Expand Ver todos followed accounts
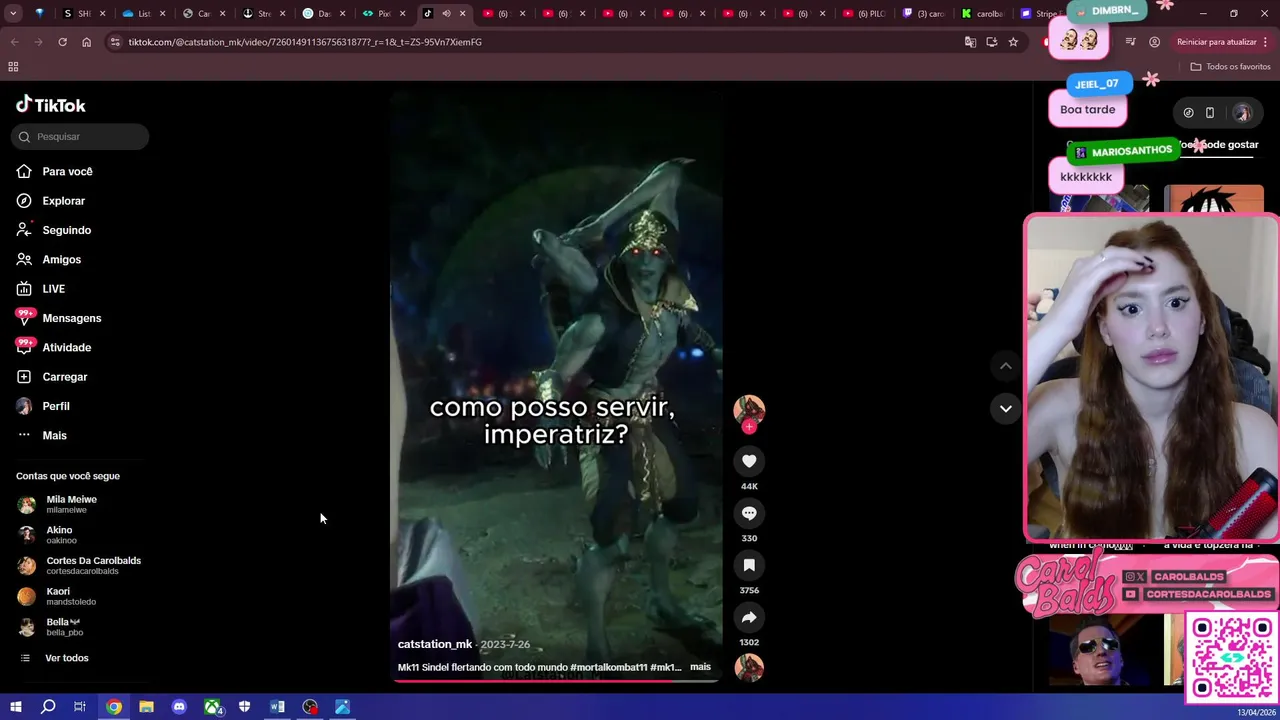This screenshot has height=720, width=1280. tap(54, 658)
